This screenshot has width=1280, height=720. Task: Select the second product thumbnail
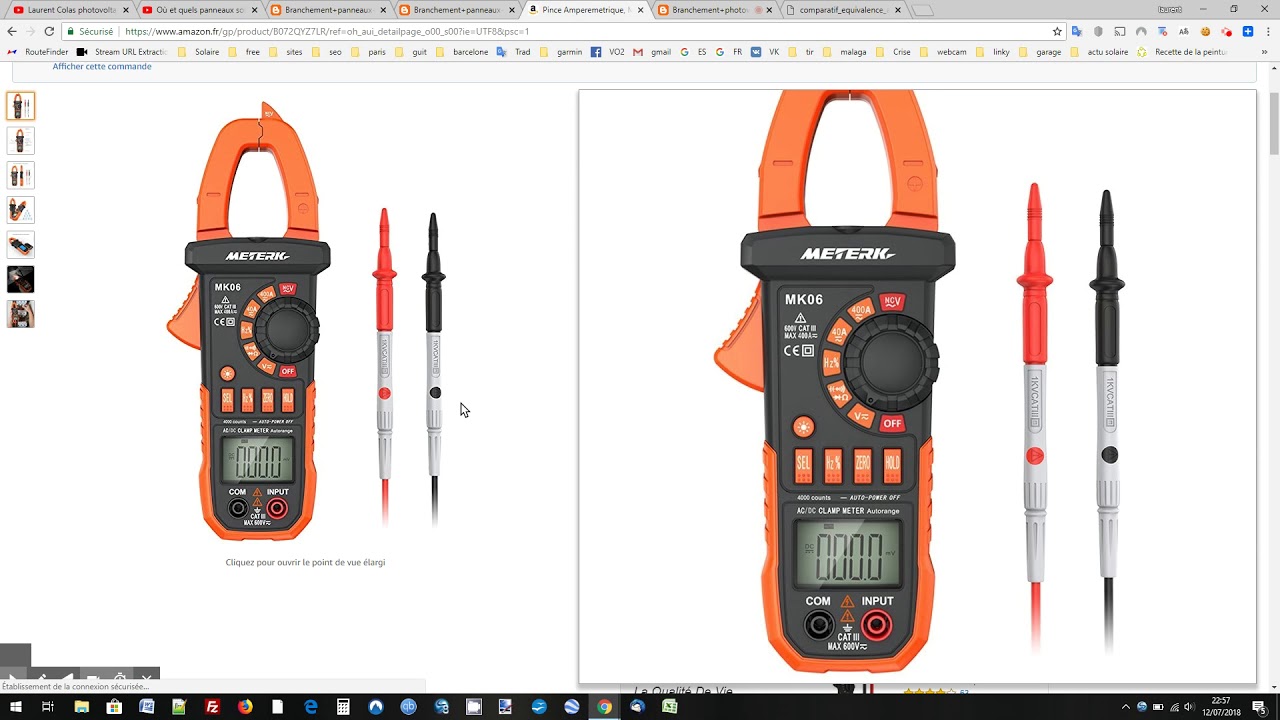(x=21, y=141)
